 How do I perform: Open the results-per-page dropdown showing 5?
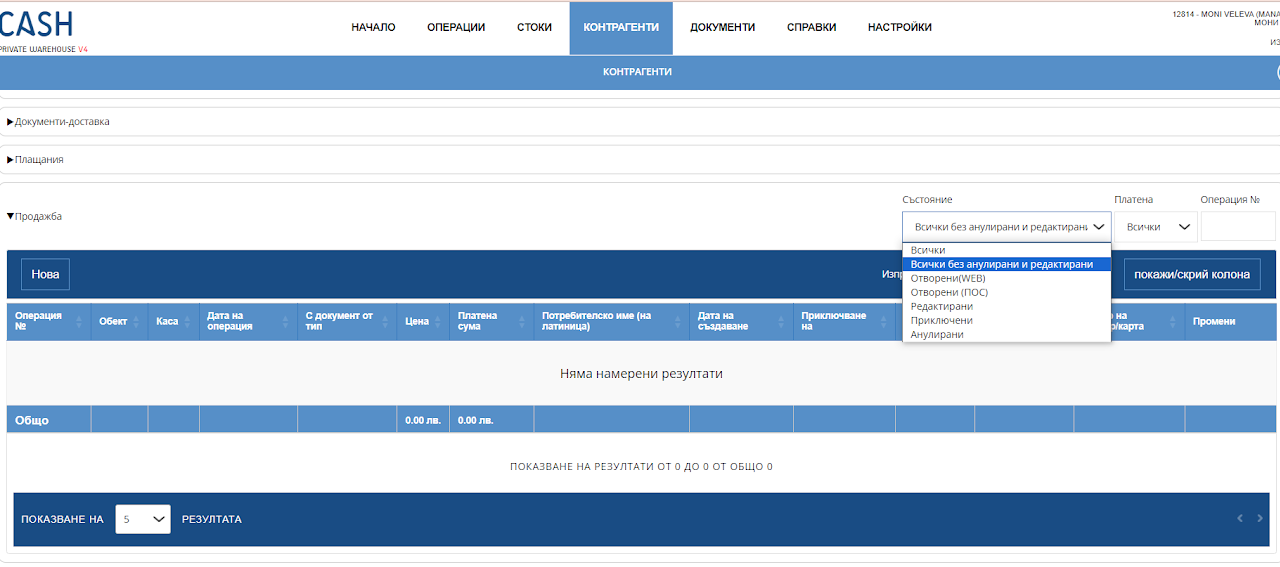point(143,519)
